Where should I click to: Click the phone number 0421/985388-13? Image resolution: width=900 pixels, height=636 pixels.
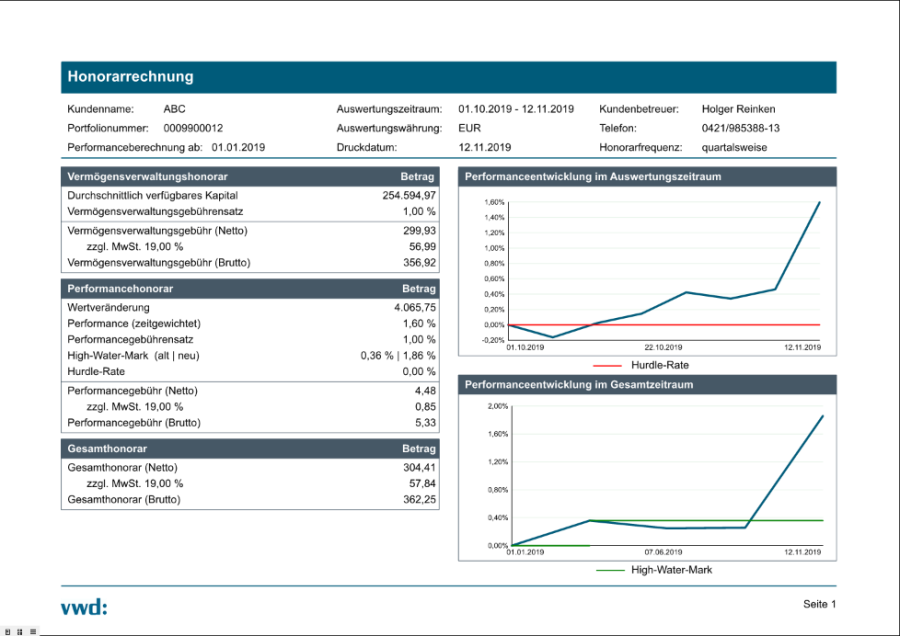click(x=740, y=128)
